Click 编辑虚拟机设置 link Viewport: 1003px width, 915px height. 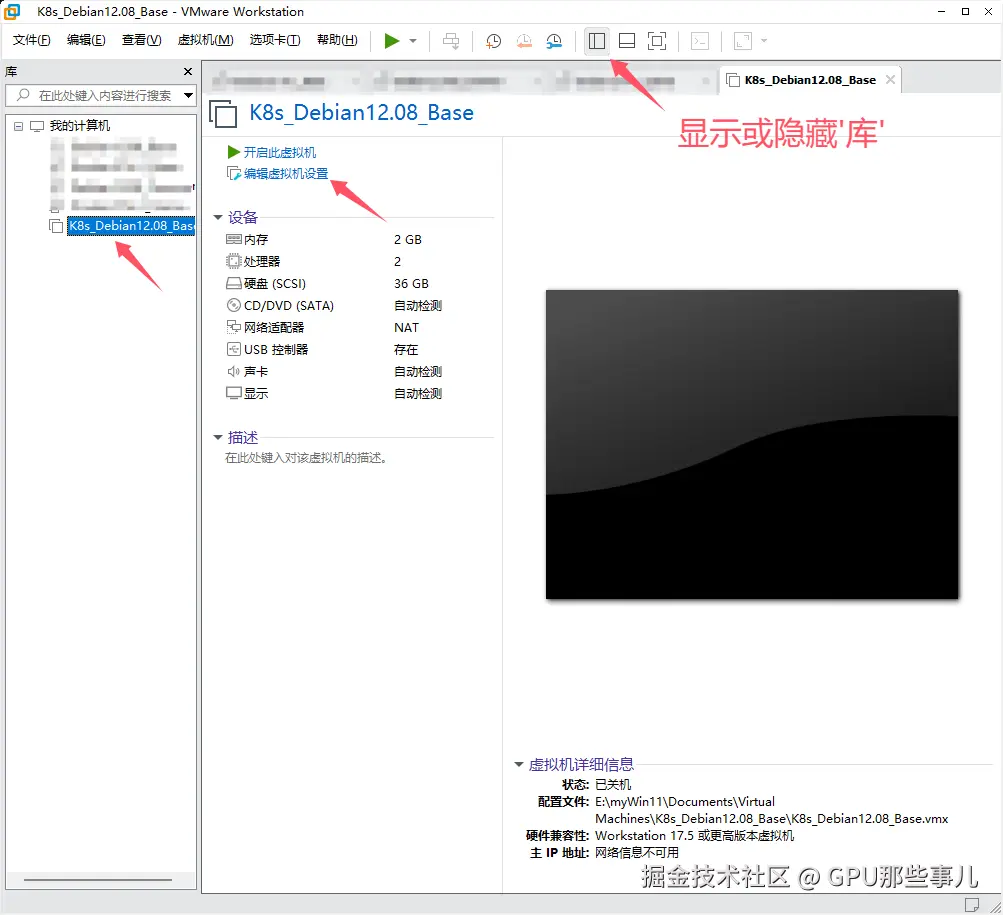click(286, 173)
